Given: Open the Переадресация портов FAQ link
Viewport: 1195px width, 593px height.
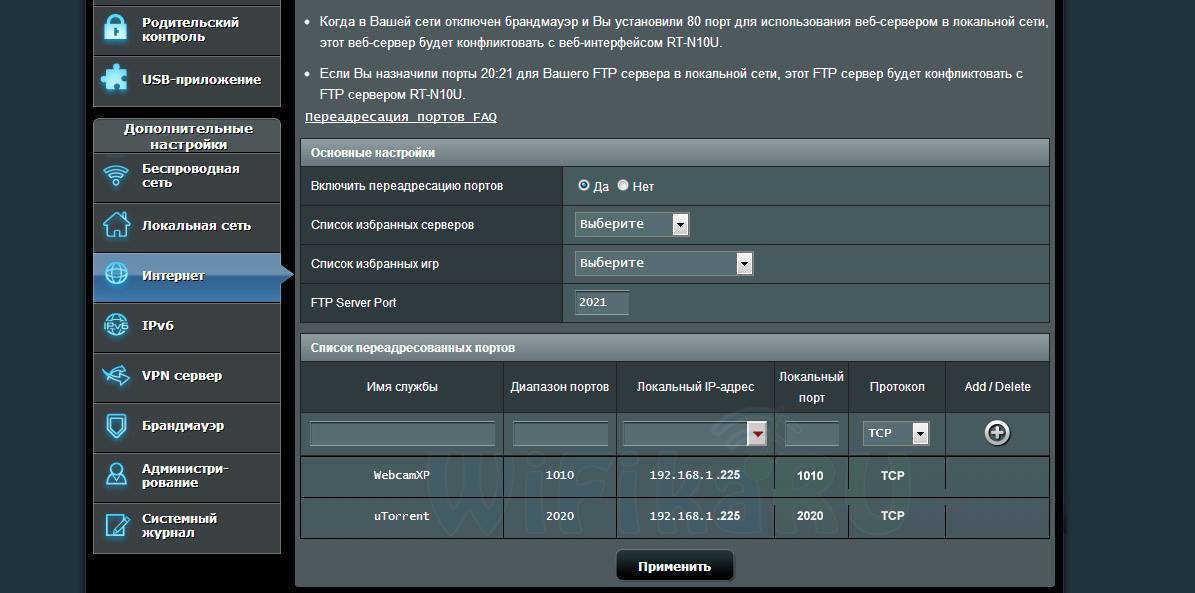Looking at the screenshot, I should pos(400,117).
